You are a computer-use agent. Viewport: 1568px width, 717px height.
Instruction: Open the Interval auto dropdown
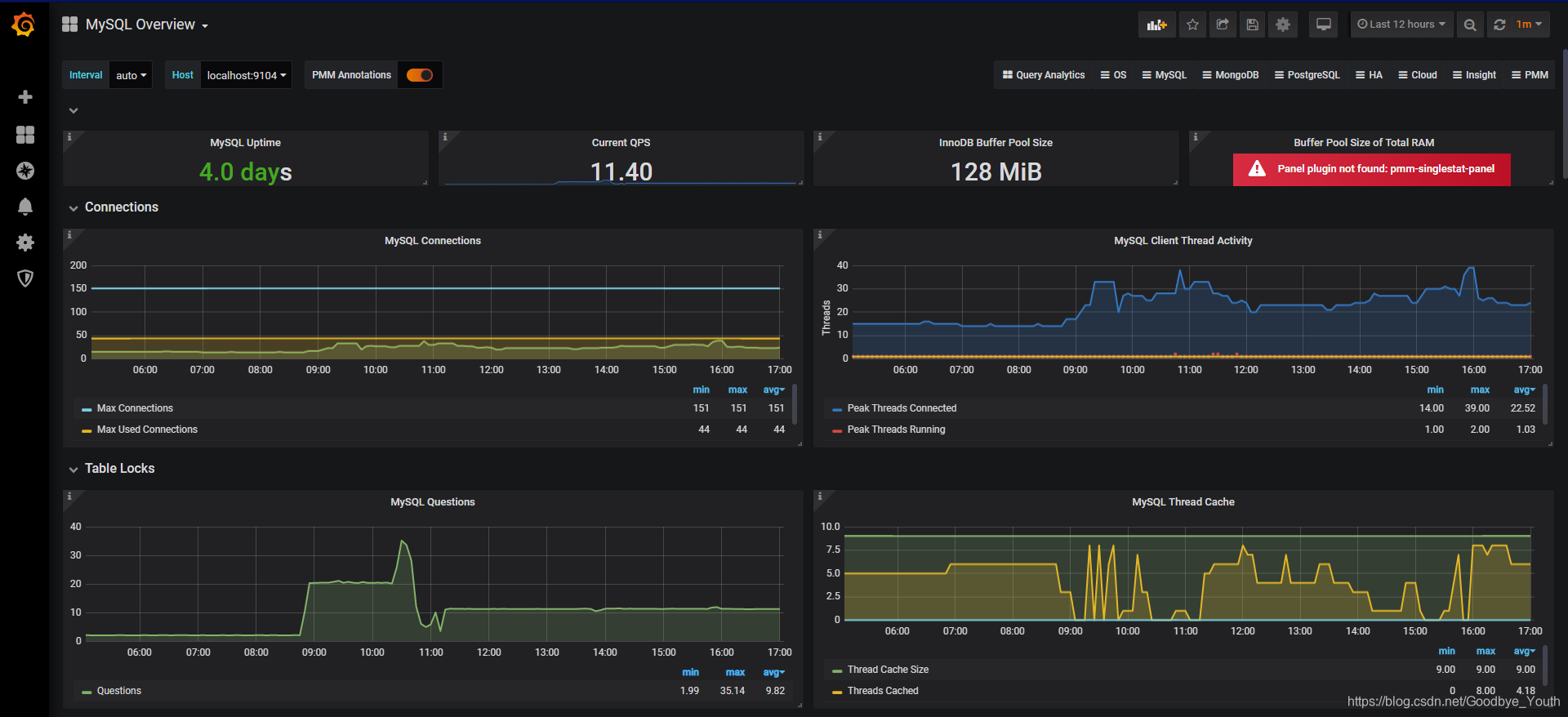pos(131,75)
